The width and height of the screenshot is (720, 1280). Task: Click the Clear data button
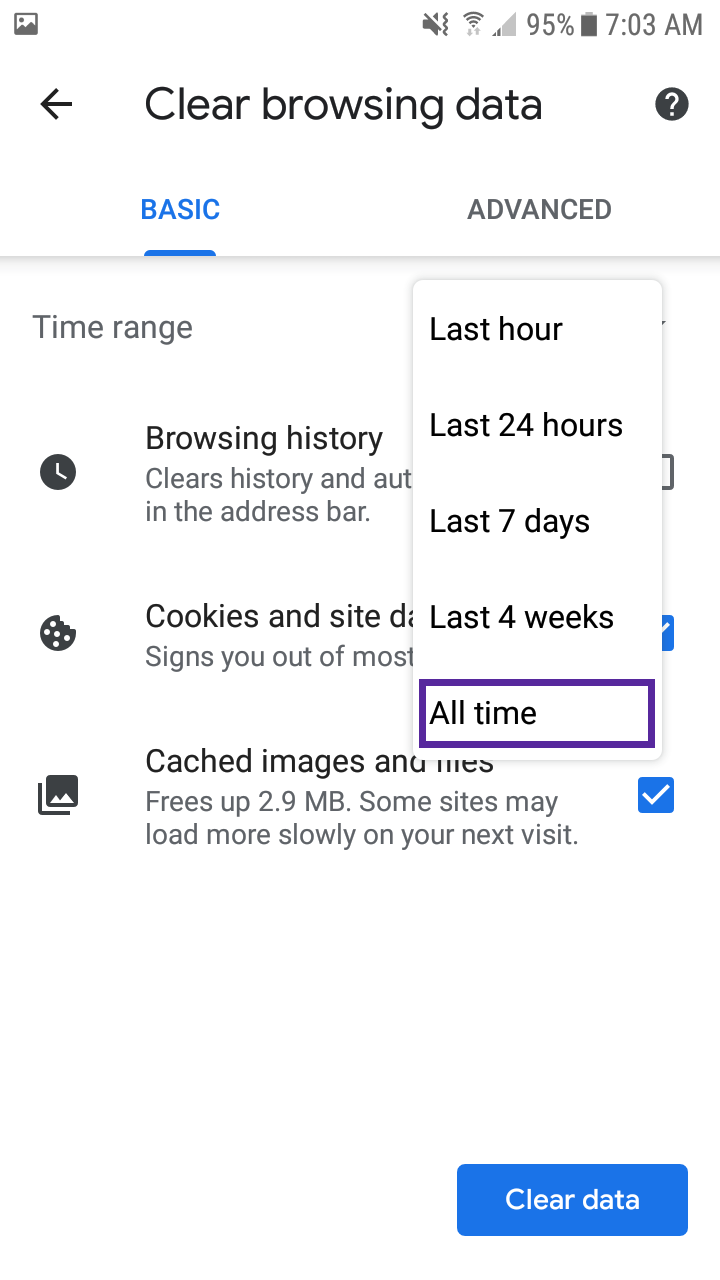click(572, 1200)
